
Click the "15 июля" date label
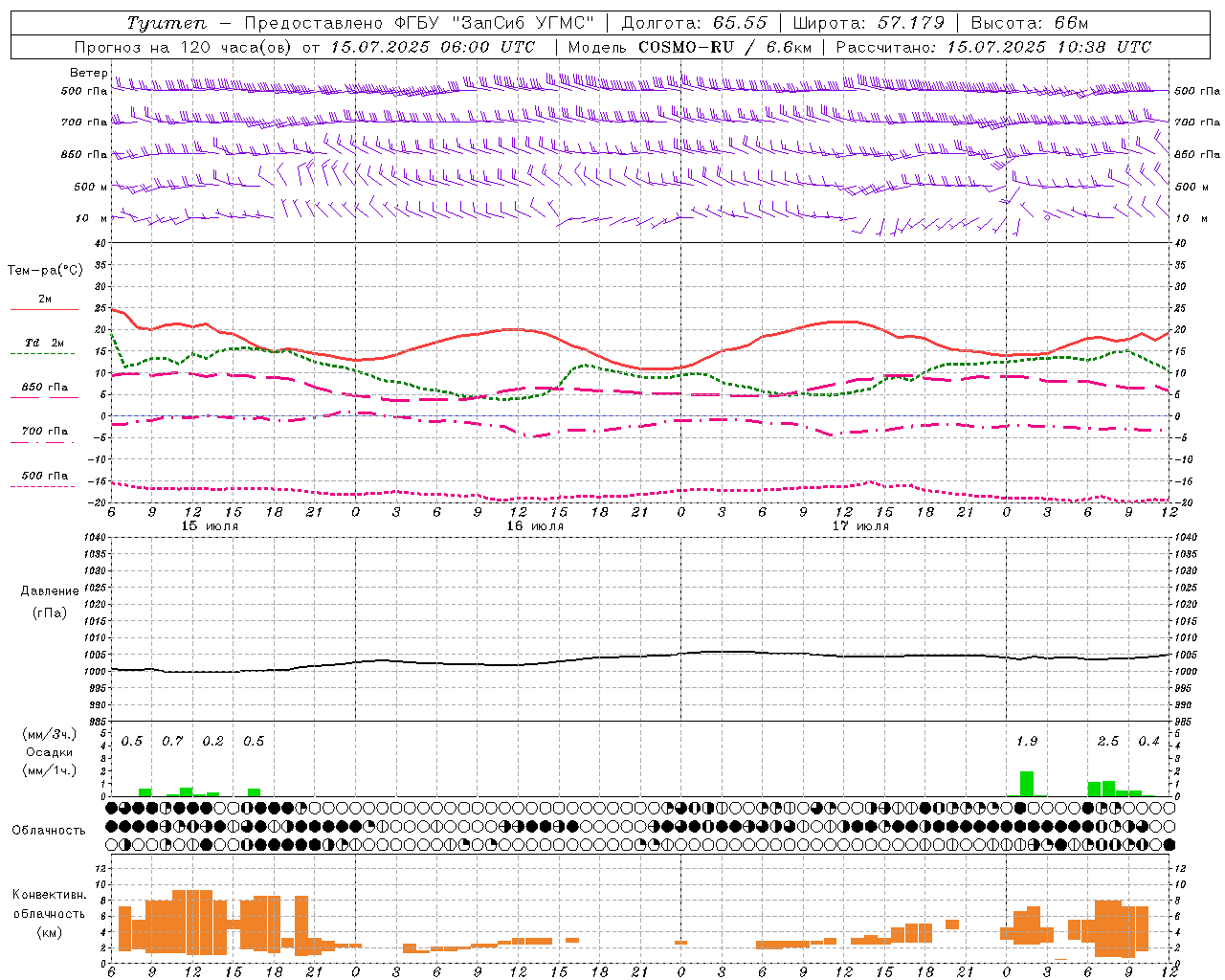[211, 526]
